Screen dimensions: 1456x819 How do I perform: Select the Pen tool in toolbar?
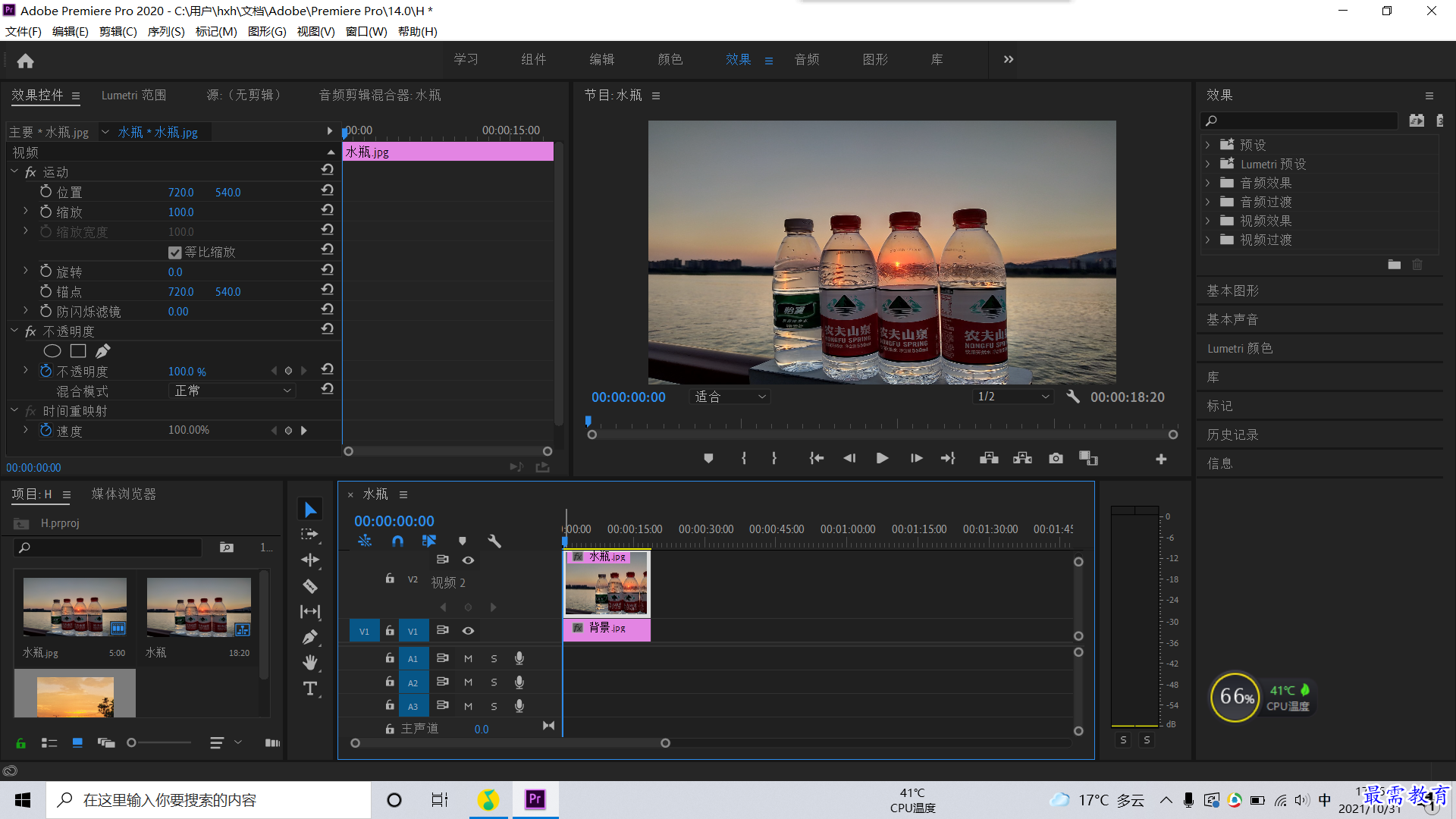(310, 637)
